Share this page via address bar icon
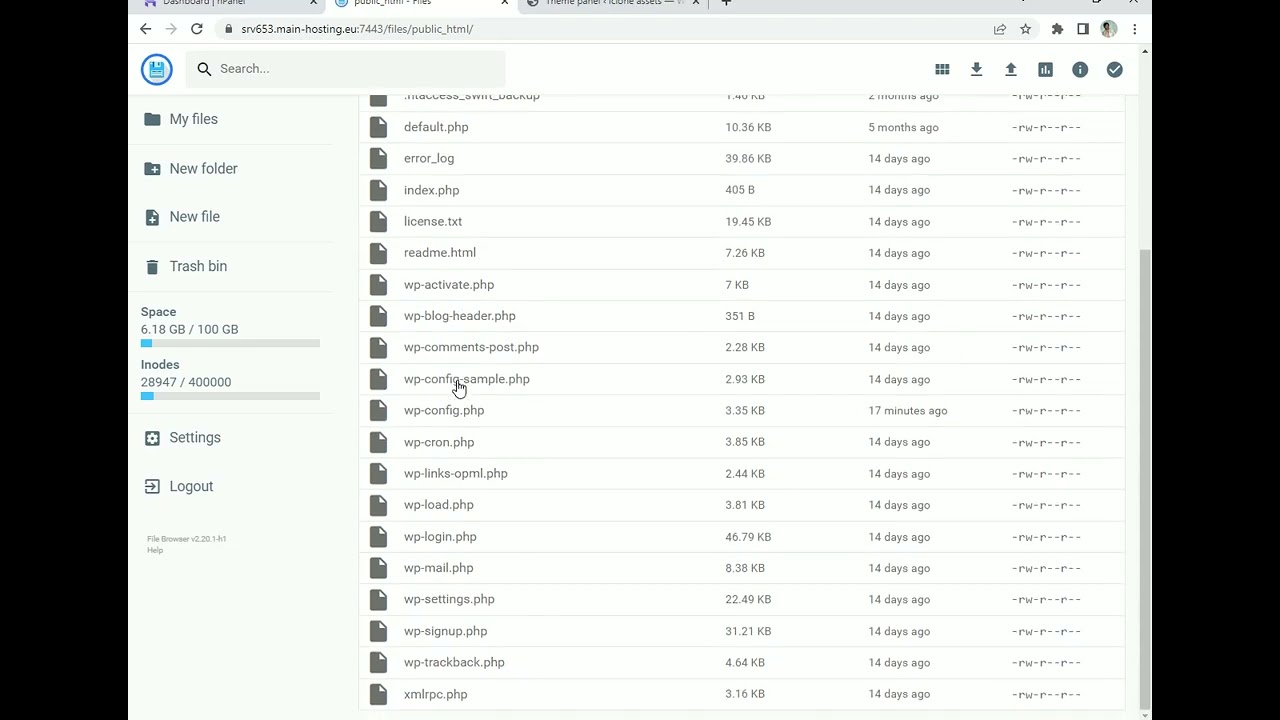Screen dimensions: 1280x720 1000,29
